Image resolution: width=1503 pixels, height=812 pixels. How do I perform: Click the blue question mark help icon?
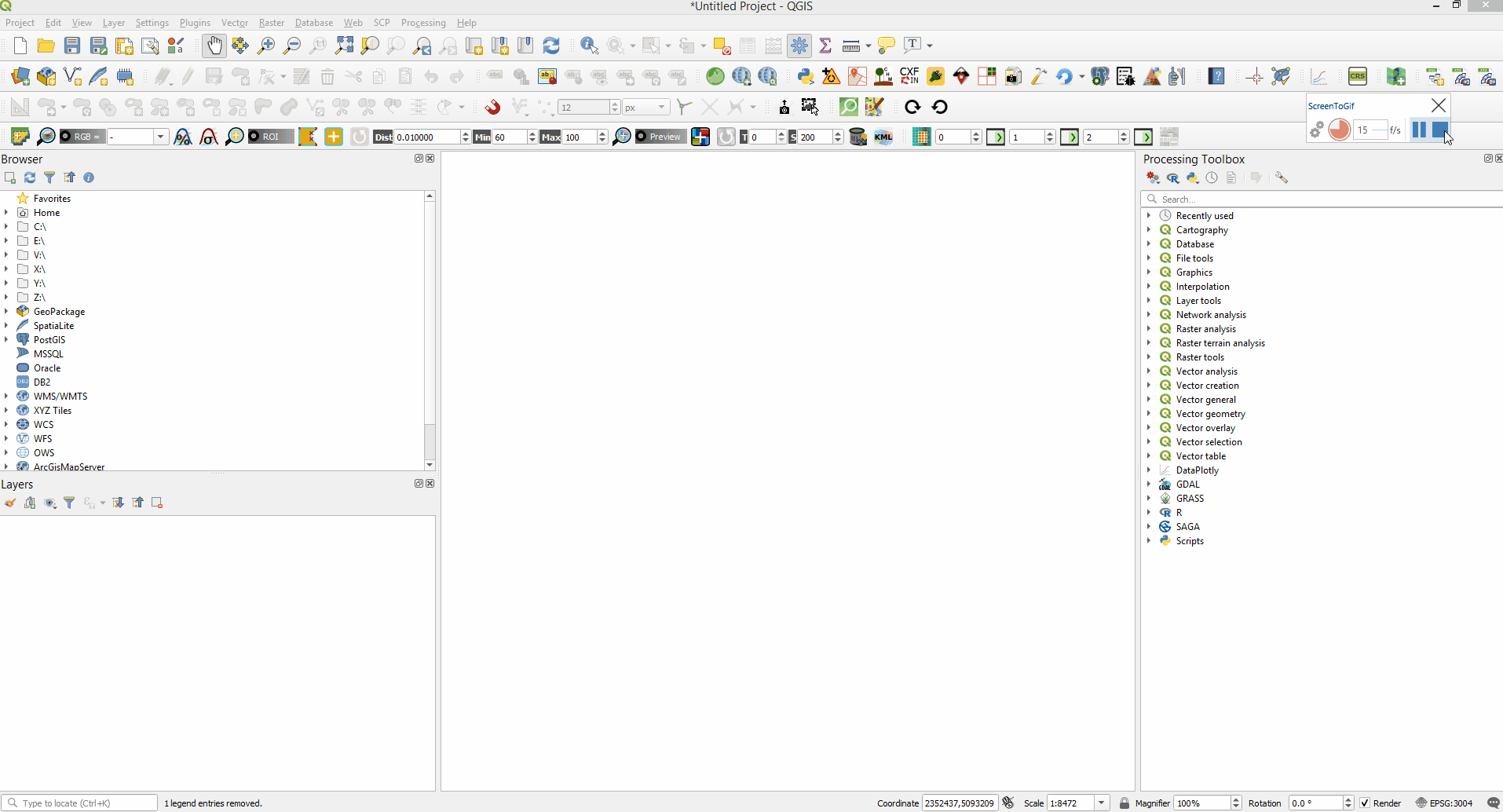(1216, 76)
